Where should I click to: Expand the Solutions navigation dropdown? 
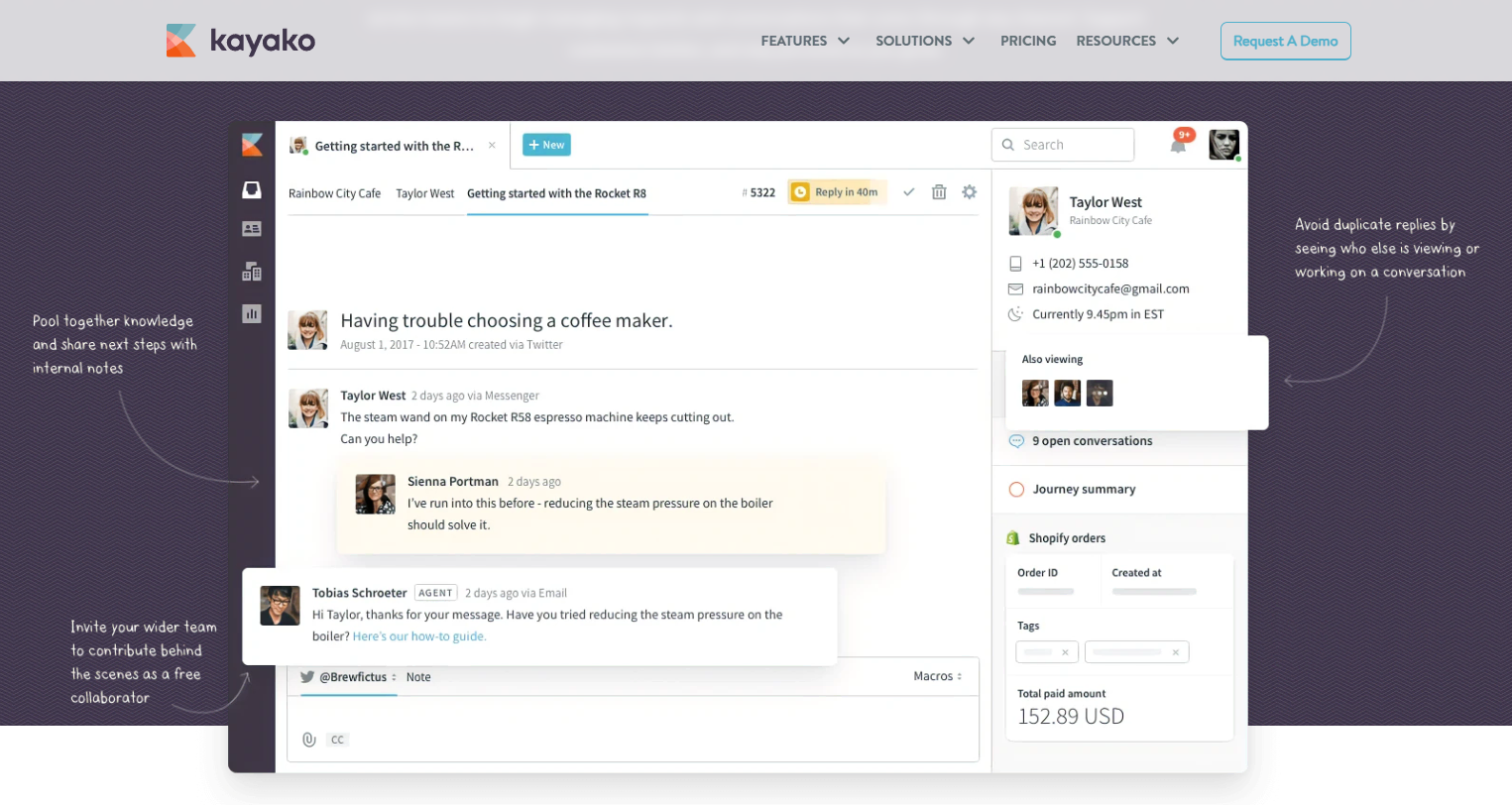point(924,41)
